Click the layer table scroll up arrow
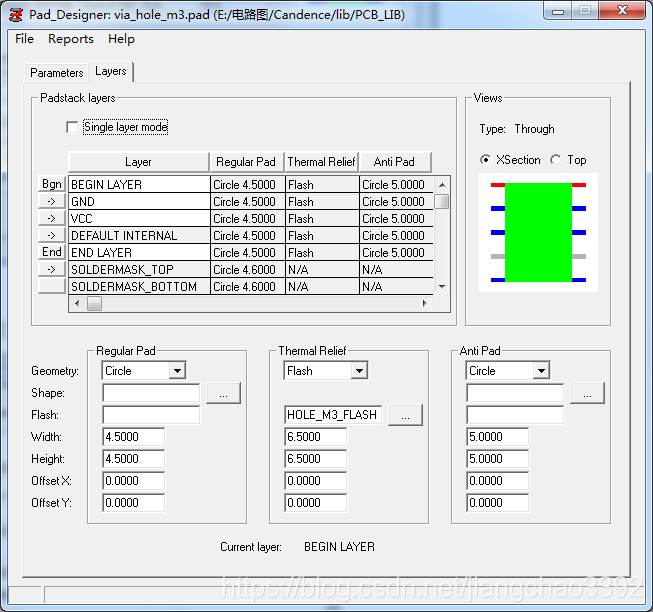 pyautogui.click(x=442, y=184)
